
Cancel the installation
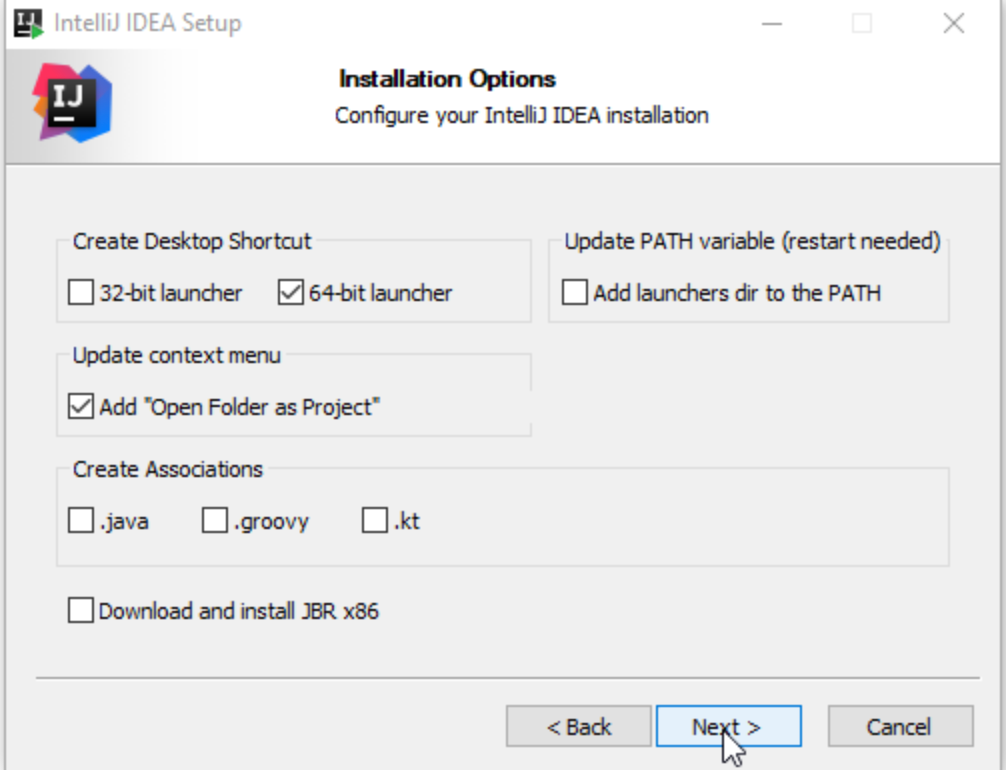click(x=899, y=726)
